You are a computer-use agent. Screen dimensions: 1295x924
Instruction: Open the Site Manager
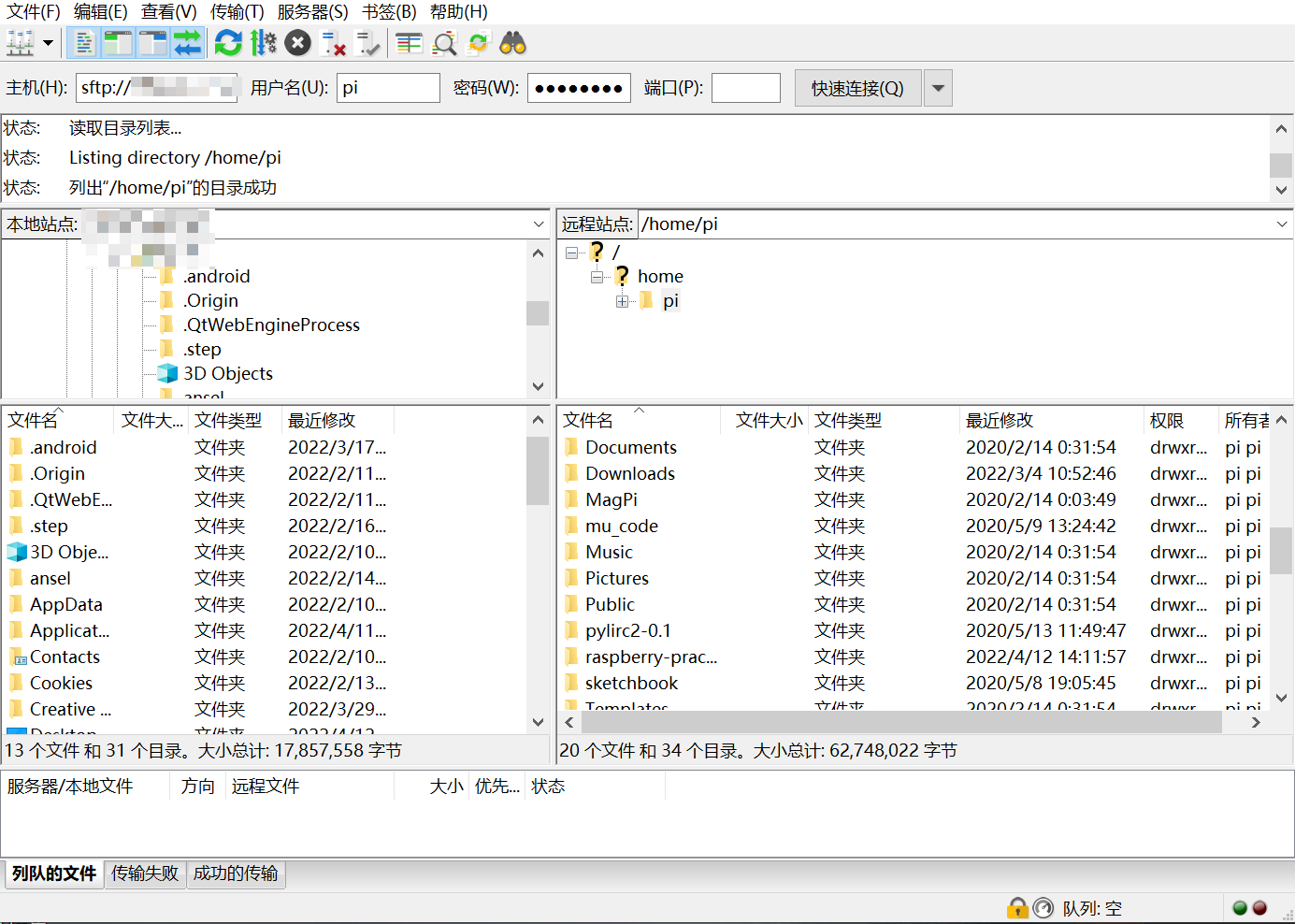(21, 43)
